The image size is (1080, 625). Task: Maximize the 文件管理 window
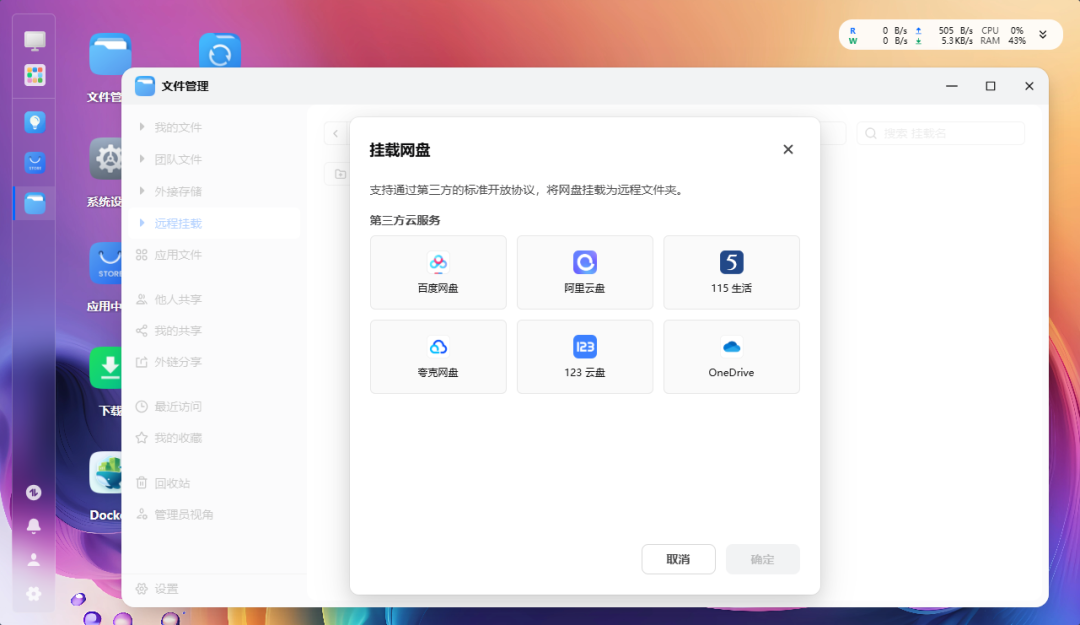pyautogui.click(x=990, y=86)
